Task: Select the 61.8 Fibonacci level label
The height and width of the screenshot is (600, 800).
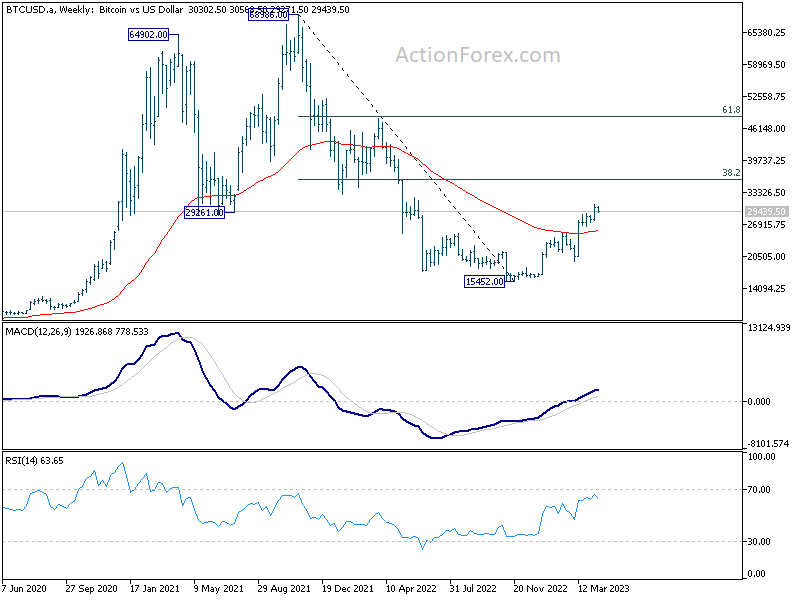Action: (x=731, y=110)
